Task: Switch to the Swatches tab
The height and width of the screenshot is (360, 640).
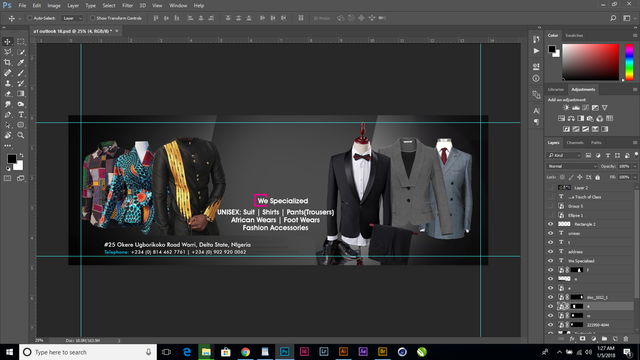Action: 574,36
